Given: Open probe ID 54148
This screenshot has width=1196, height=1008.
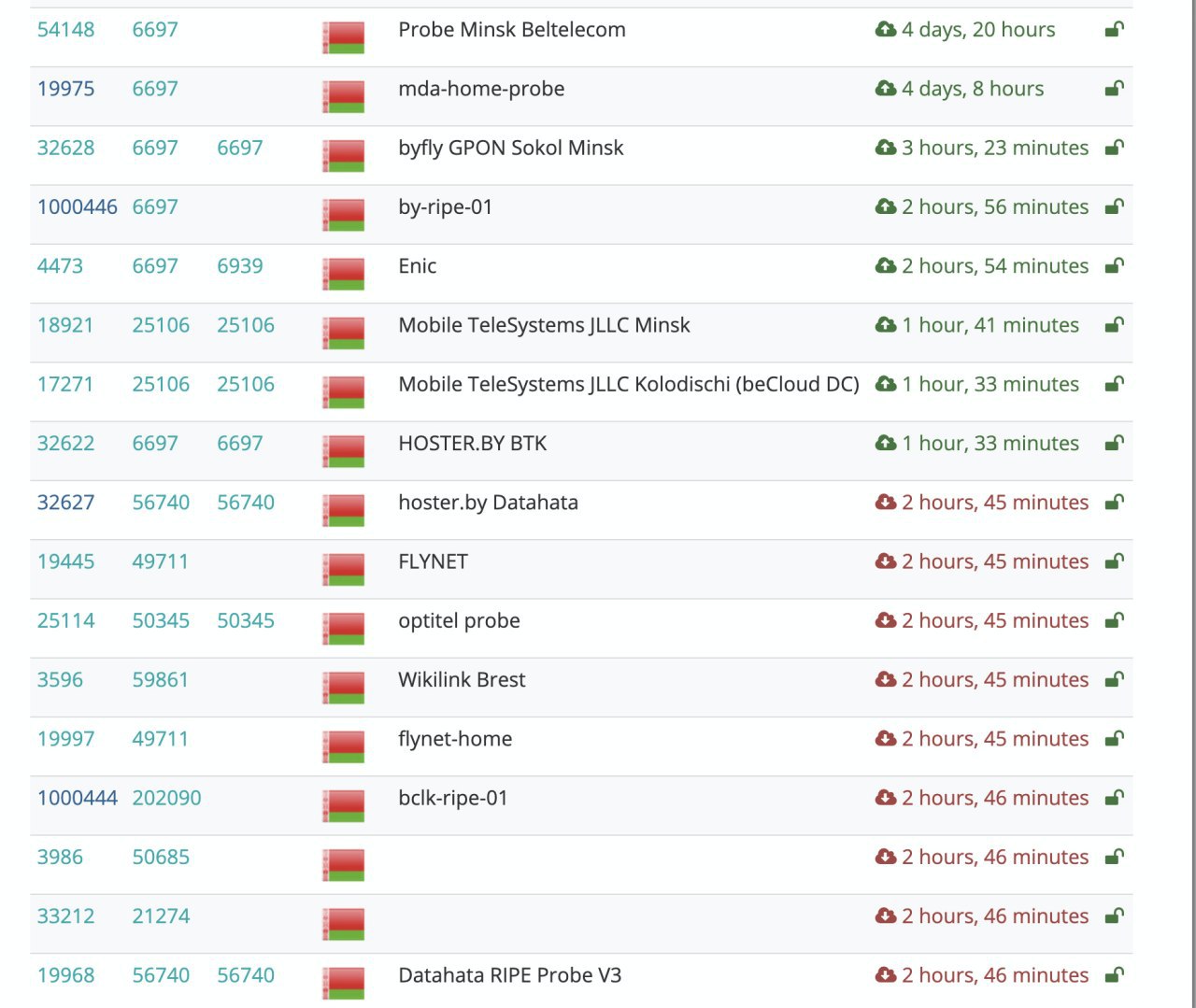Looking at the screenshot, I should point(65,30).
